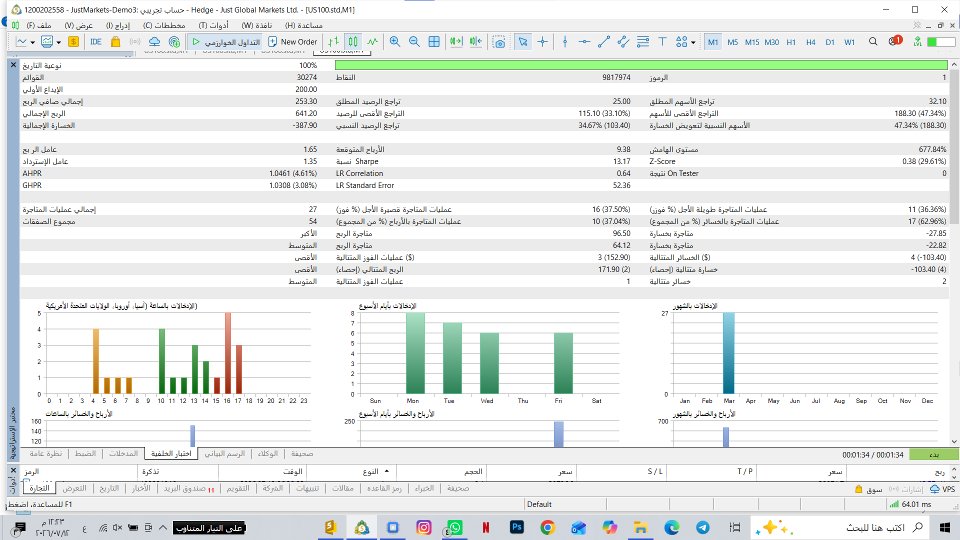Toggle chart auto scroll icon
This screenshot has height=540, width=960.
[x=456, y=42]
